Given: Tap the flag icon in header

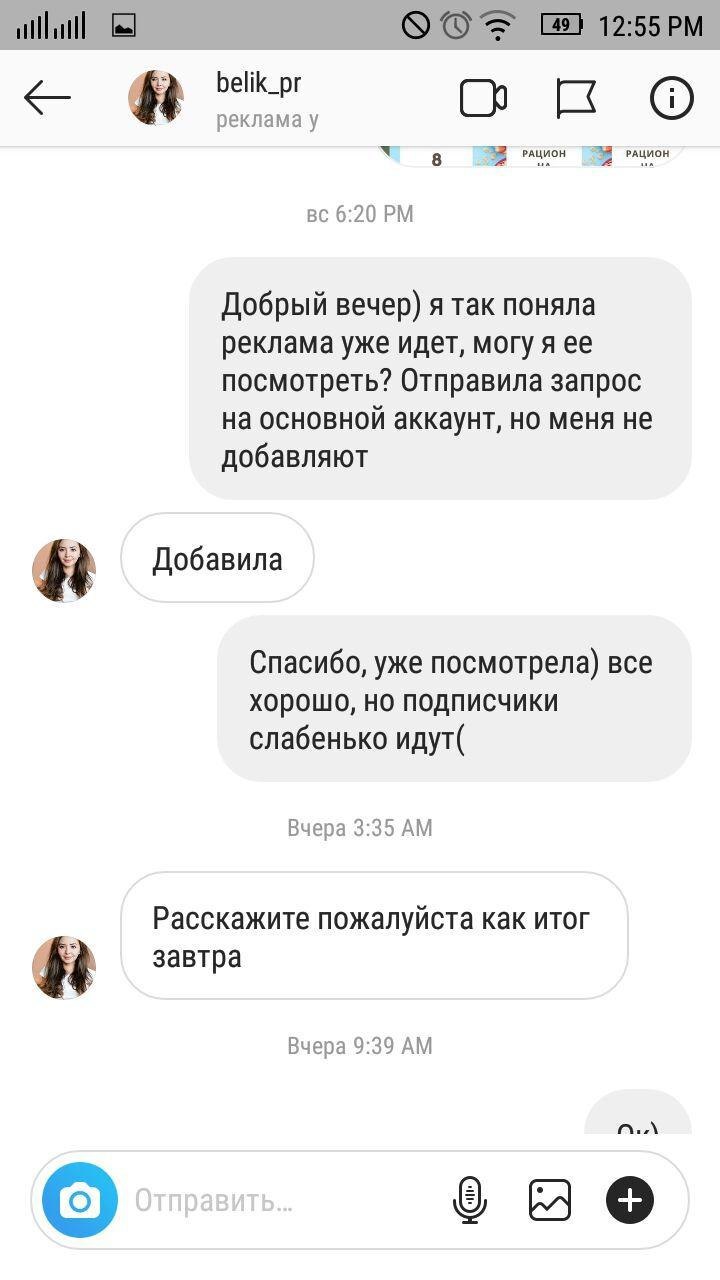Looking at the screenshot, I should click(x=576, y=98).
